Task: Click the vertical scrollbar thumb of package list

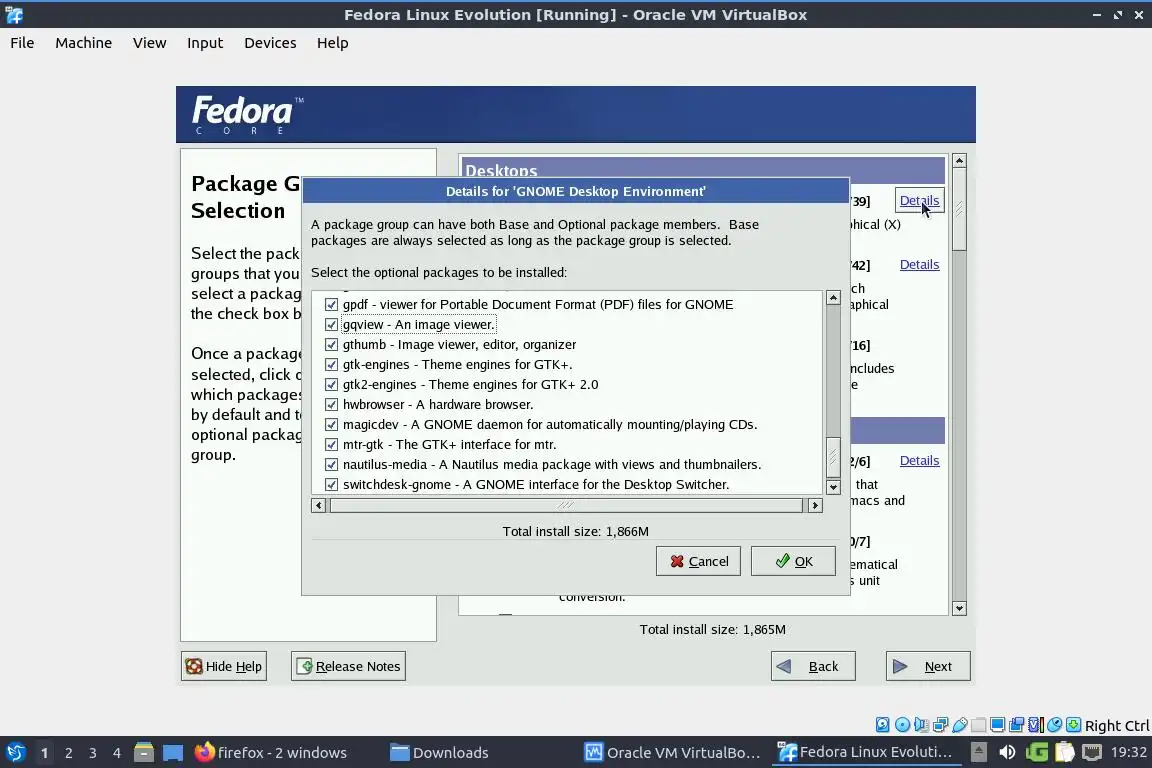Action: pyautogui.click(x=833, y=457)
